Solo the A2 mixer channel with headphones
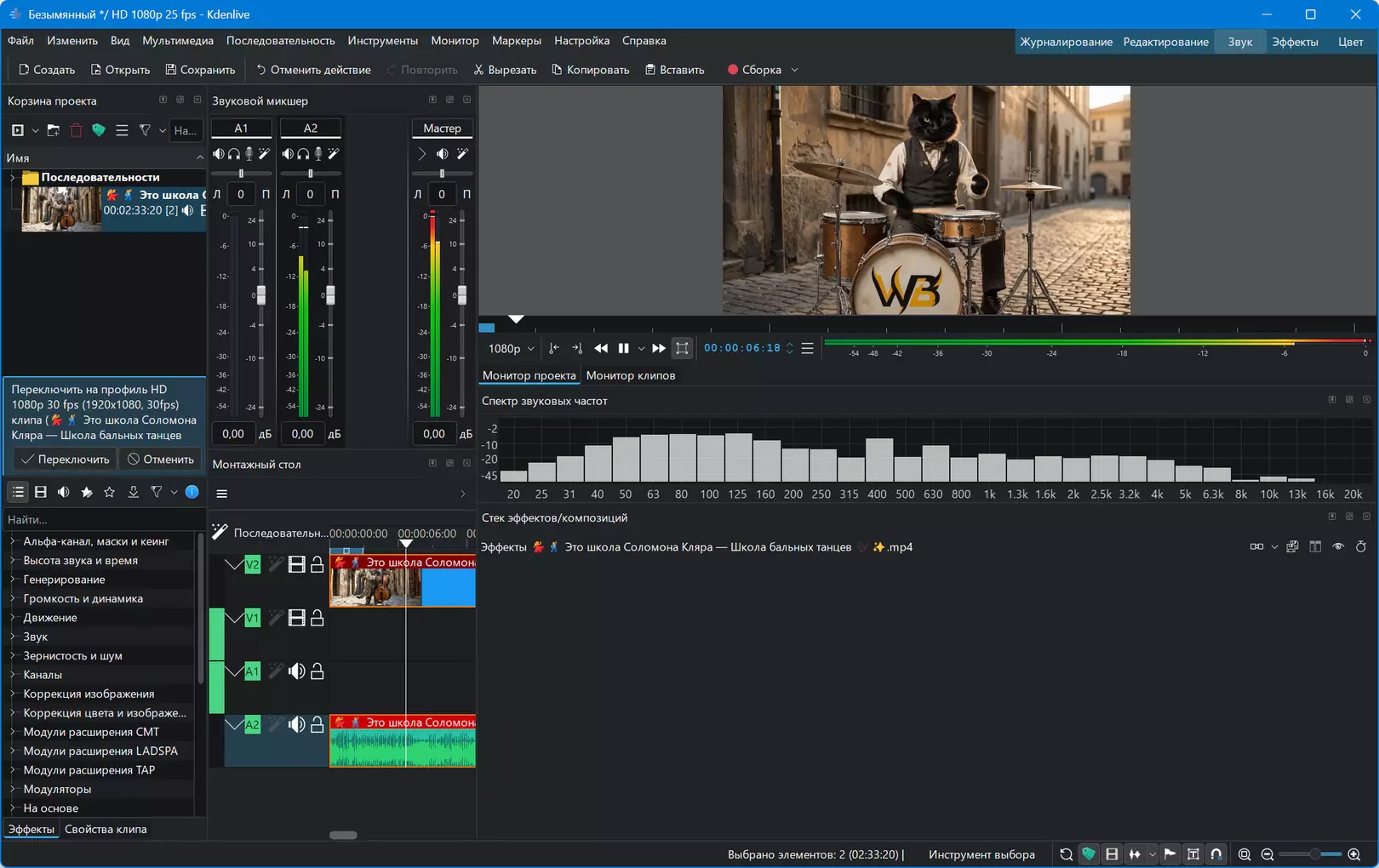This screenshot has height=868, width=1379. [x=303, y=154]
